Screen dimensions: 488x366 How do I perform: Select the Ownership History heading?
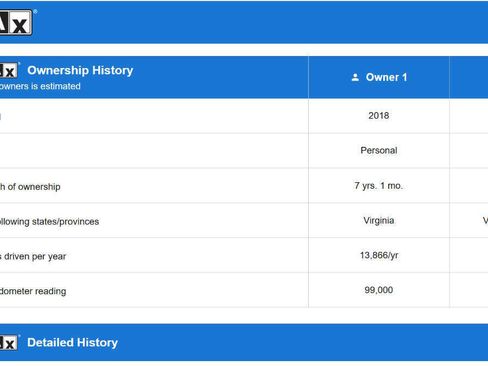click(x=80, y=70)
